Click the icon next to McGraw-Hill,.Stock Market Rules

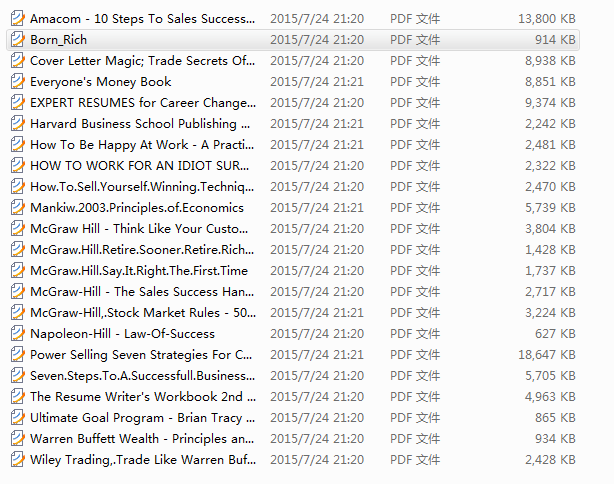(x=17, y=312)
